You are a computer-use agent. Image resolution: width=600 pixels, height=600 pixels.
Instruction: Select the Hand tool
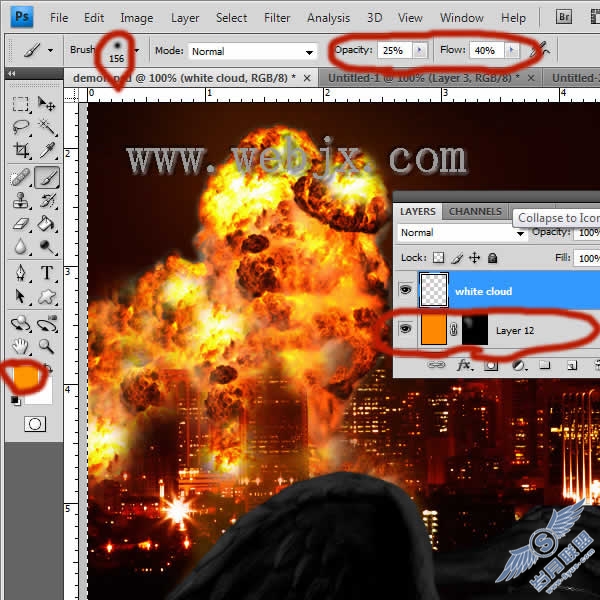[21, 346]
